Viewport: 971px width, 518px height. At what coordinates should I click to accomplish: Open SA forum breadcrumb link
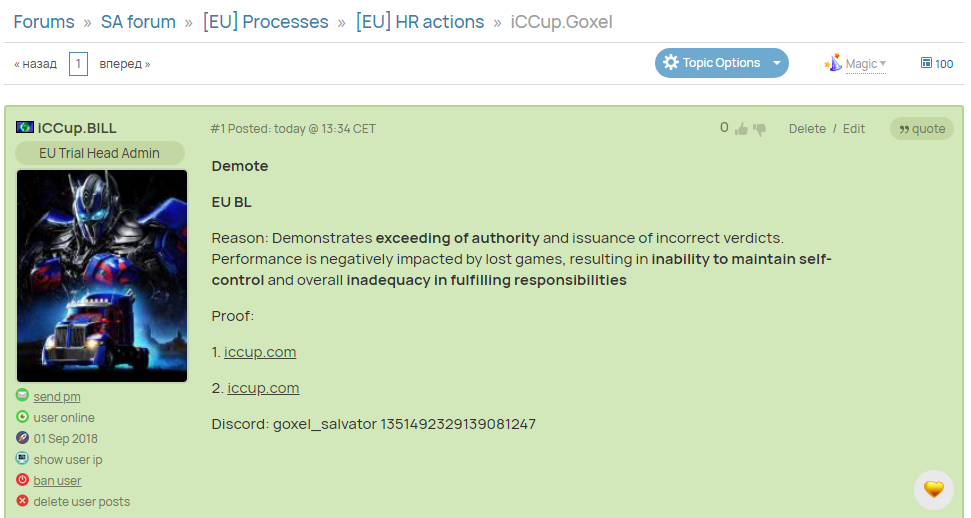pyautogui.click(x=138, y=22)
